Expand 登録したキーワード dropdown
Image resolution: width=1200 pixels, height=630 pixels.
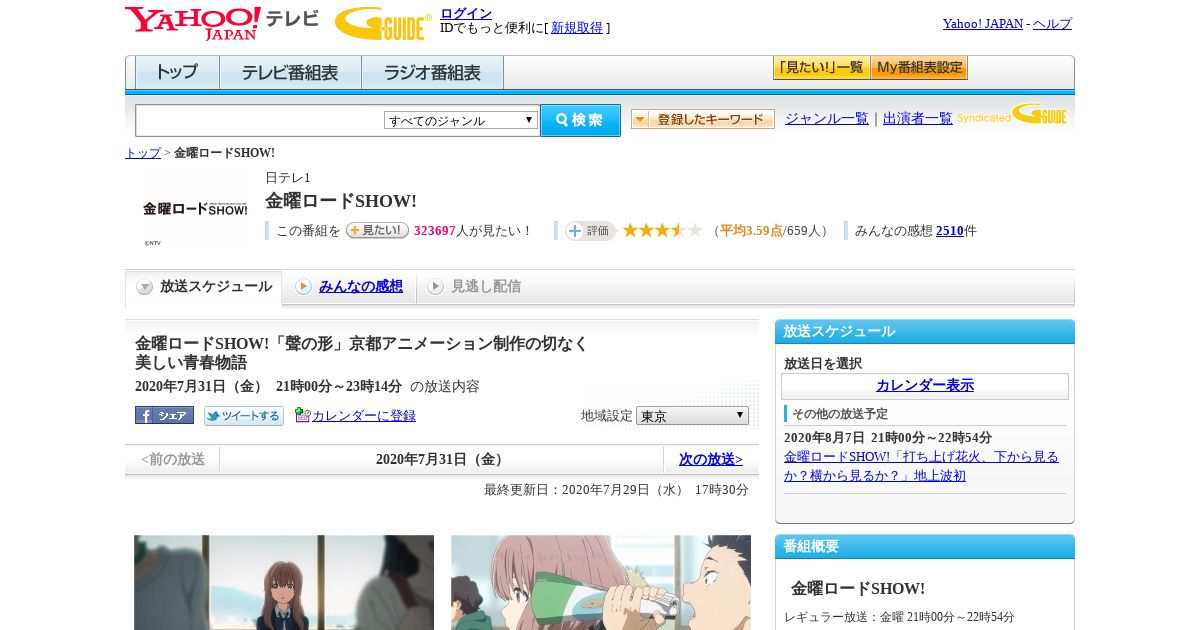coord(703,119)
